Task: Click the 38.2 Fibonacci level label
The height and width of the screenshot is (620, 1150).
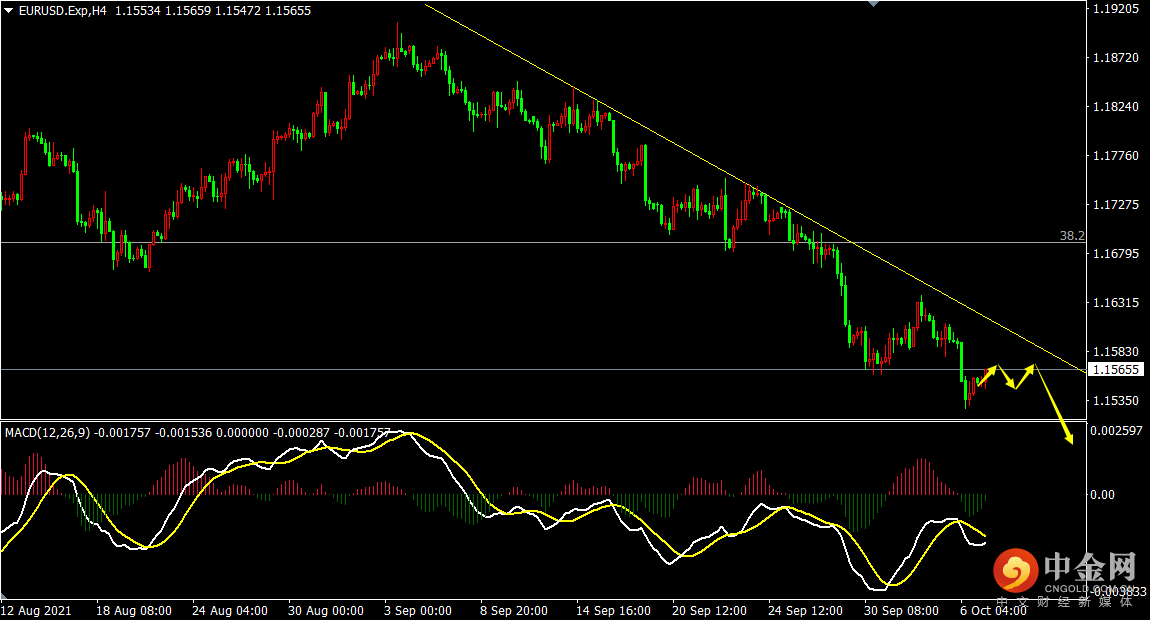Action: click(1072, 236)
